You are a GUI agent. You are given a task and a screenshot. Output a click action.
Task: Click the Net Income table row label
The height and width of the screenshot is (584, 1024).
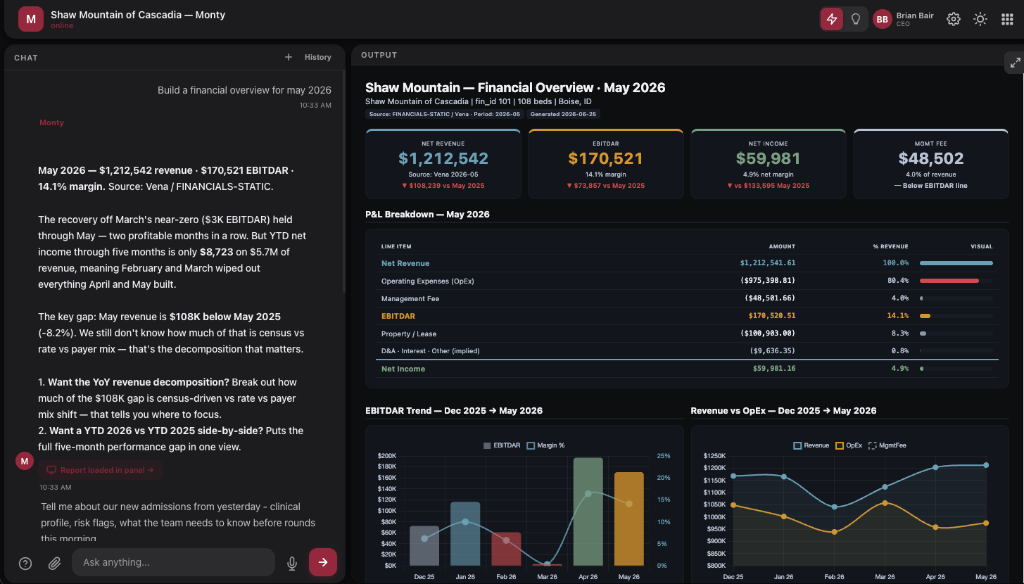click(403, 369)
